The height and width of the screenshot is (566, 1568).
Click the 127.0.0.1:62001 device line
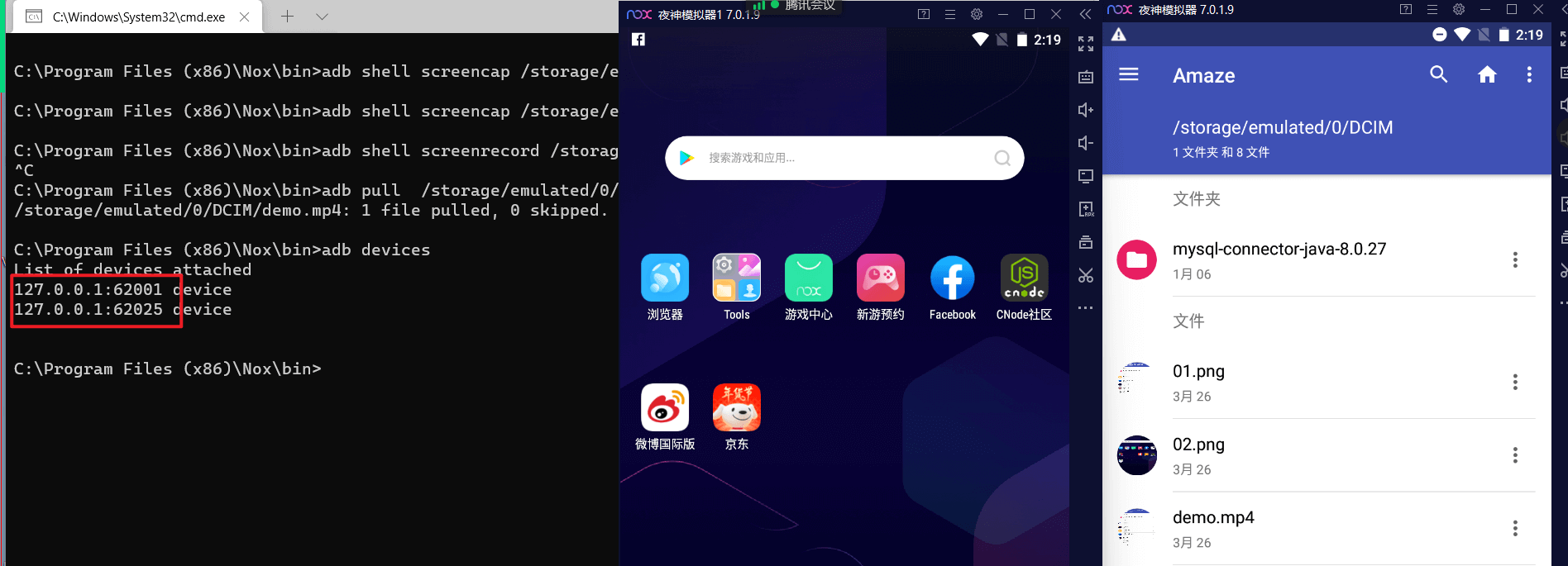(123, 289)
